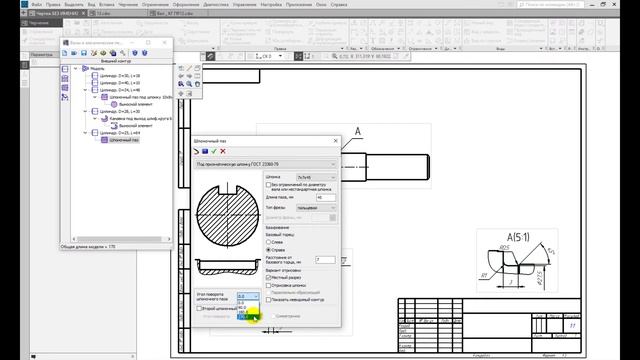Viewport: 640px width, 360px height.
Task: Click the plus new document tab icon
Action: click(24, 13)
